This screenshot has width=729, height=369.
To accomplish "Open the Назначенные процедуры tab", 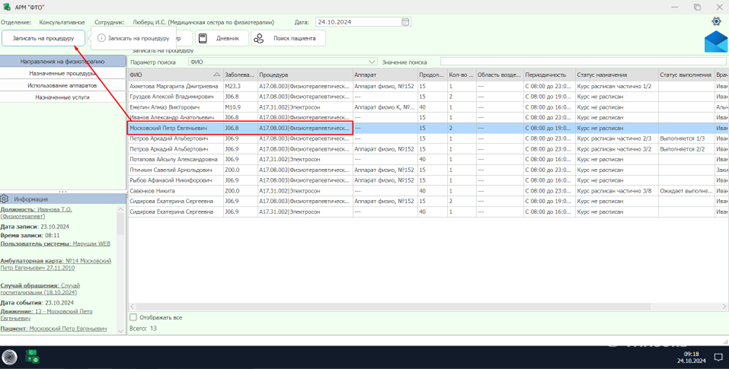I will 63,73.
